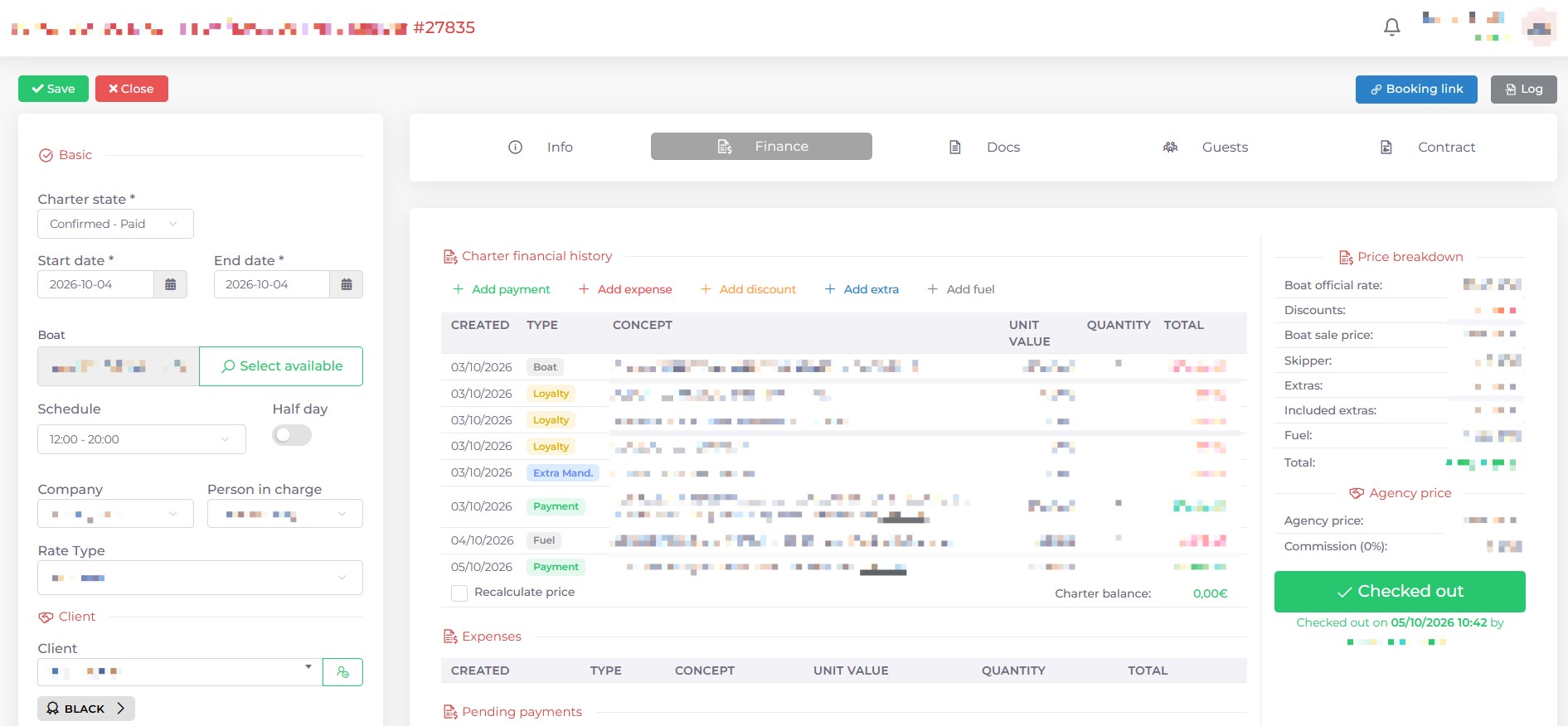This screenshot has width=1568, height=726.
Task: Toggle the Half day switch
Action: [292, 435]
